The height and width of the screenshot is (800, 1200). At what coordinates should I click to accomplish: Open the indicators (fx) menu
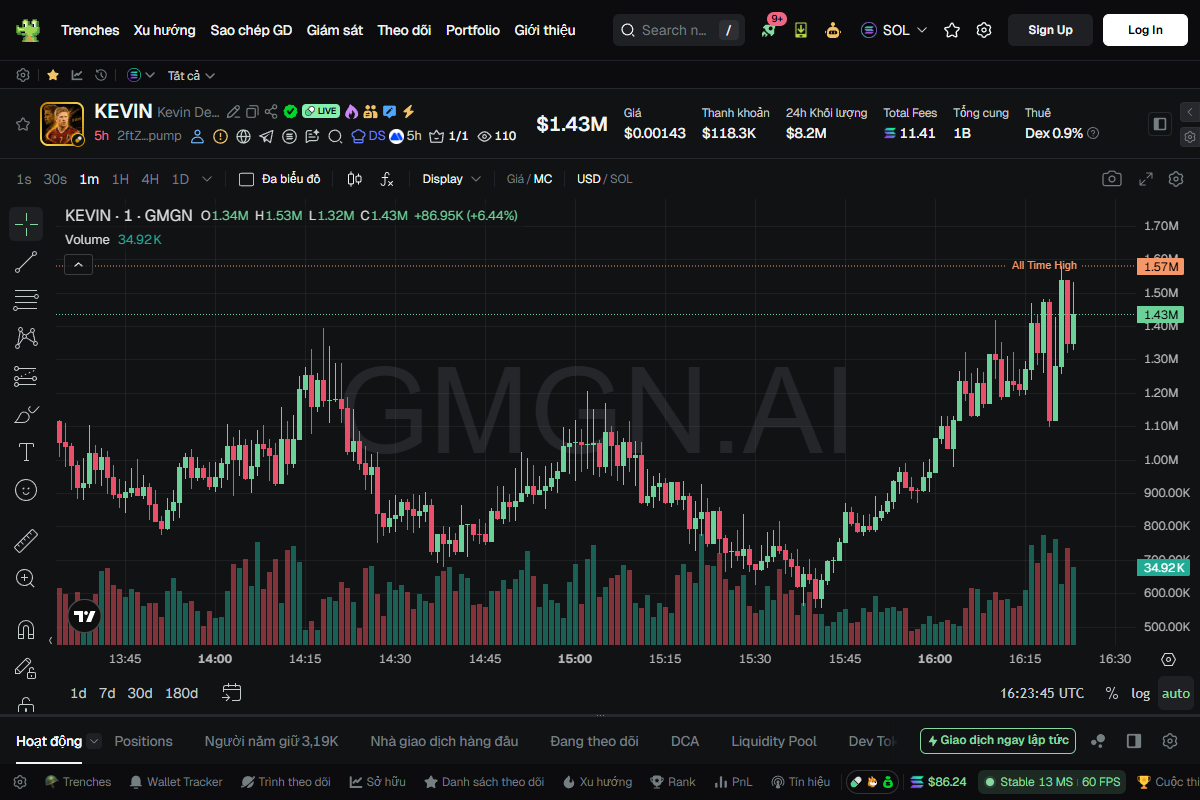pos(387,179)
